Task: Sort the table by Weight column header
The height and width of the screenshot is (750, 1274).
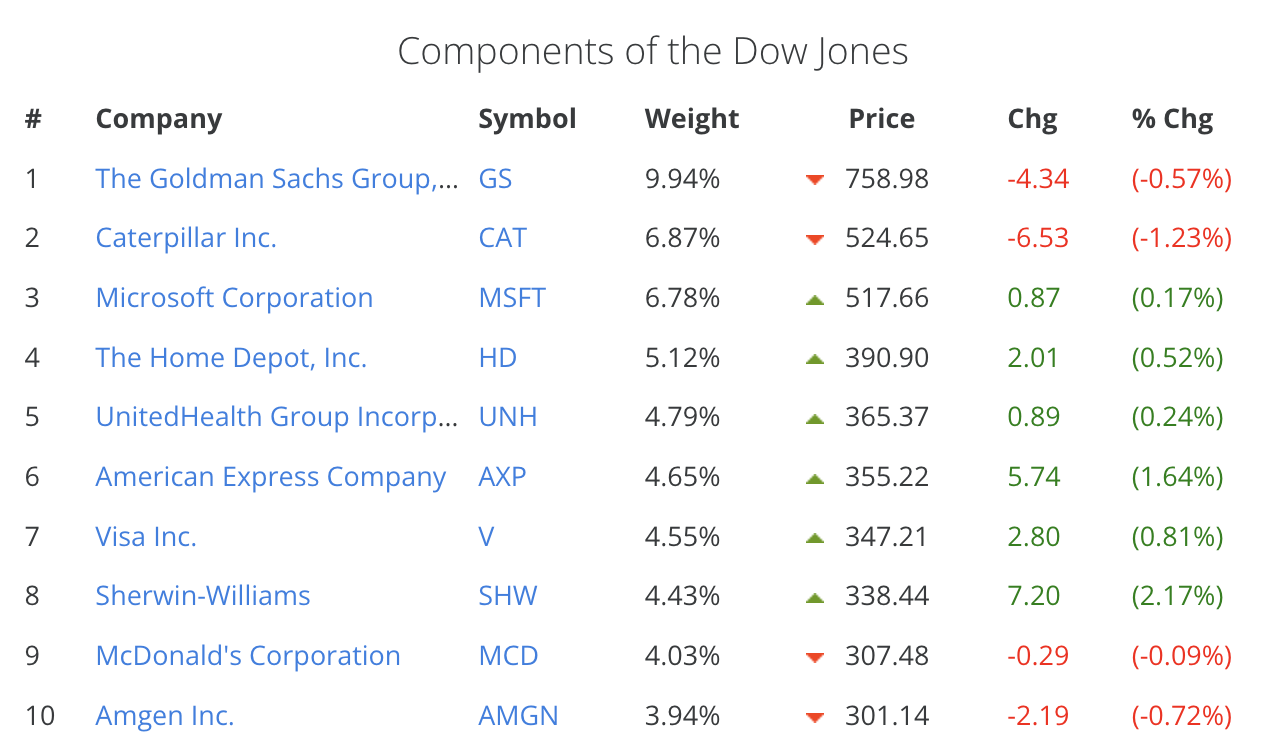Action: [692, 119]
